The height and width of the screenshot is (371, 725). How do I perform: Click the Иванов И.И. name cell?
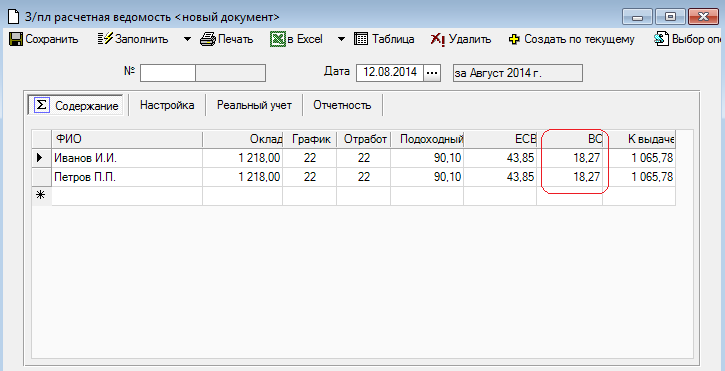pyautogui.click(x=127, y=158)
